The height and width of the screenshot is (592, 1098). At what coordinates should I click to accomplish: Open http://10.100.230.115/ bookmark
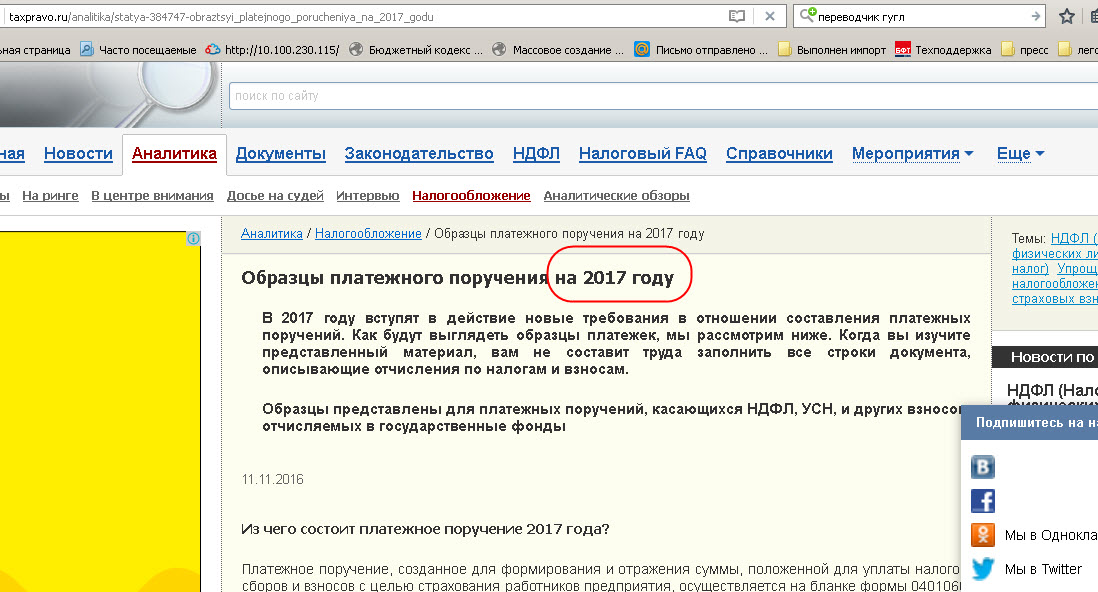coord(272,50)
